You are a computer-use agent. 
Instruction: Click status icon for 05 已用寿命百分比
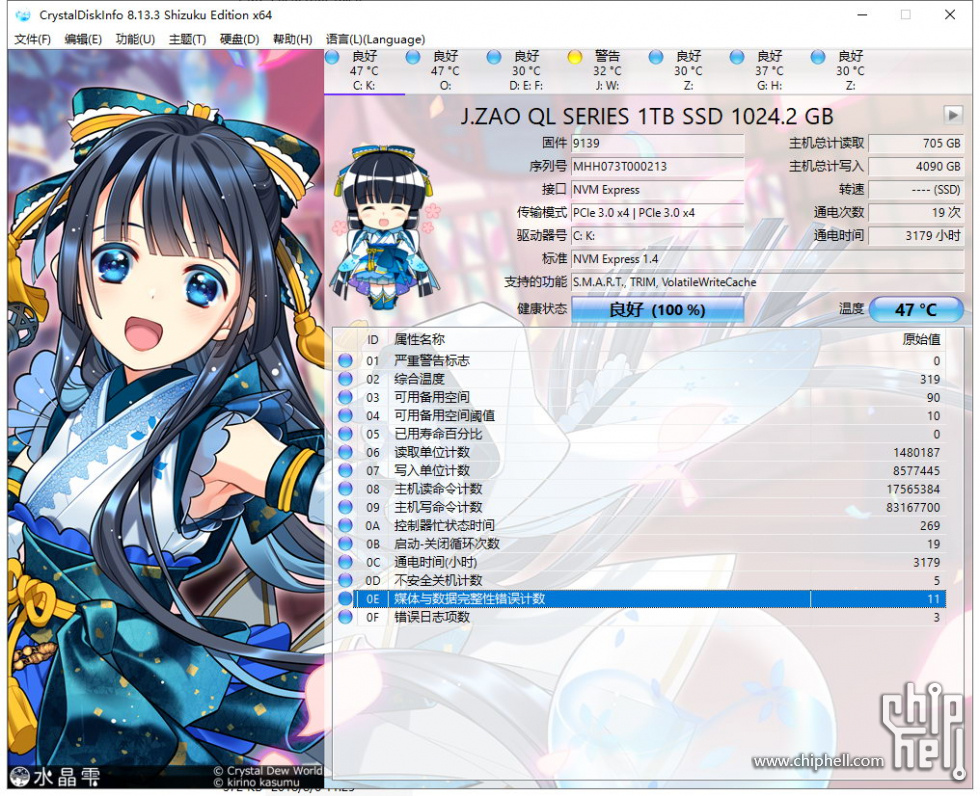[x=345, y=434]
